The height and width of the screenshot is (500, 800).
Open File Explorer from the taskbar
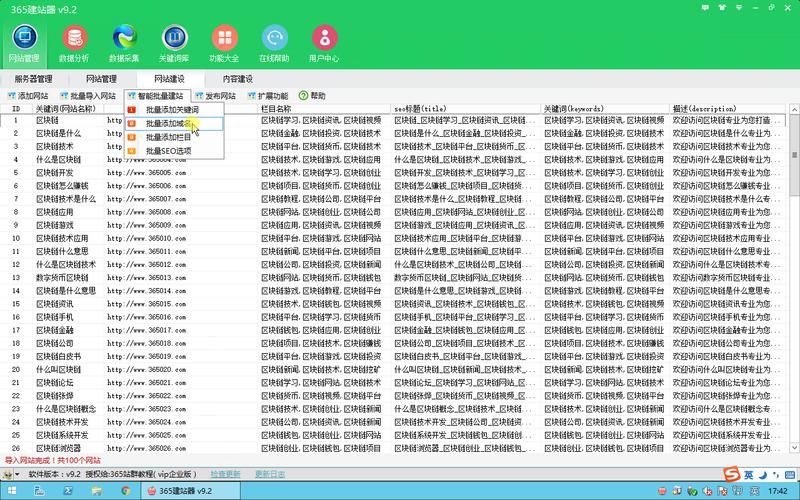pos(97,491)
